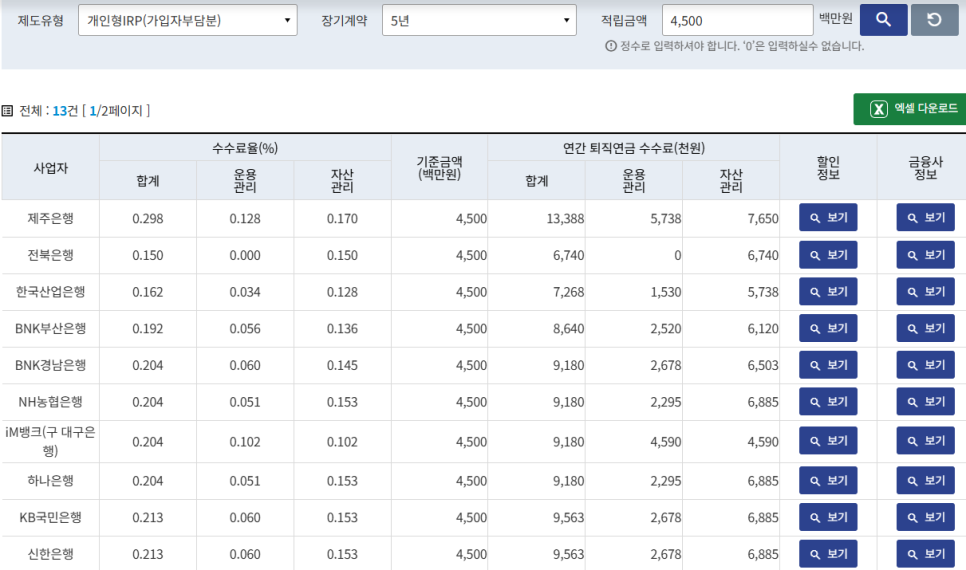Select the 한국산업은행 row name

(51, 291)
